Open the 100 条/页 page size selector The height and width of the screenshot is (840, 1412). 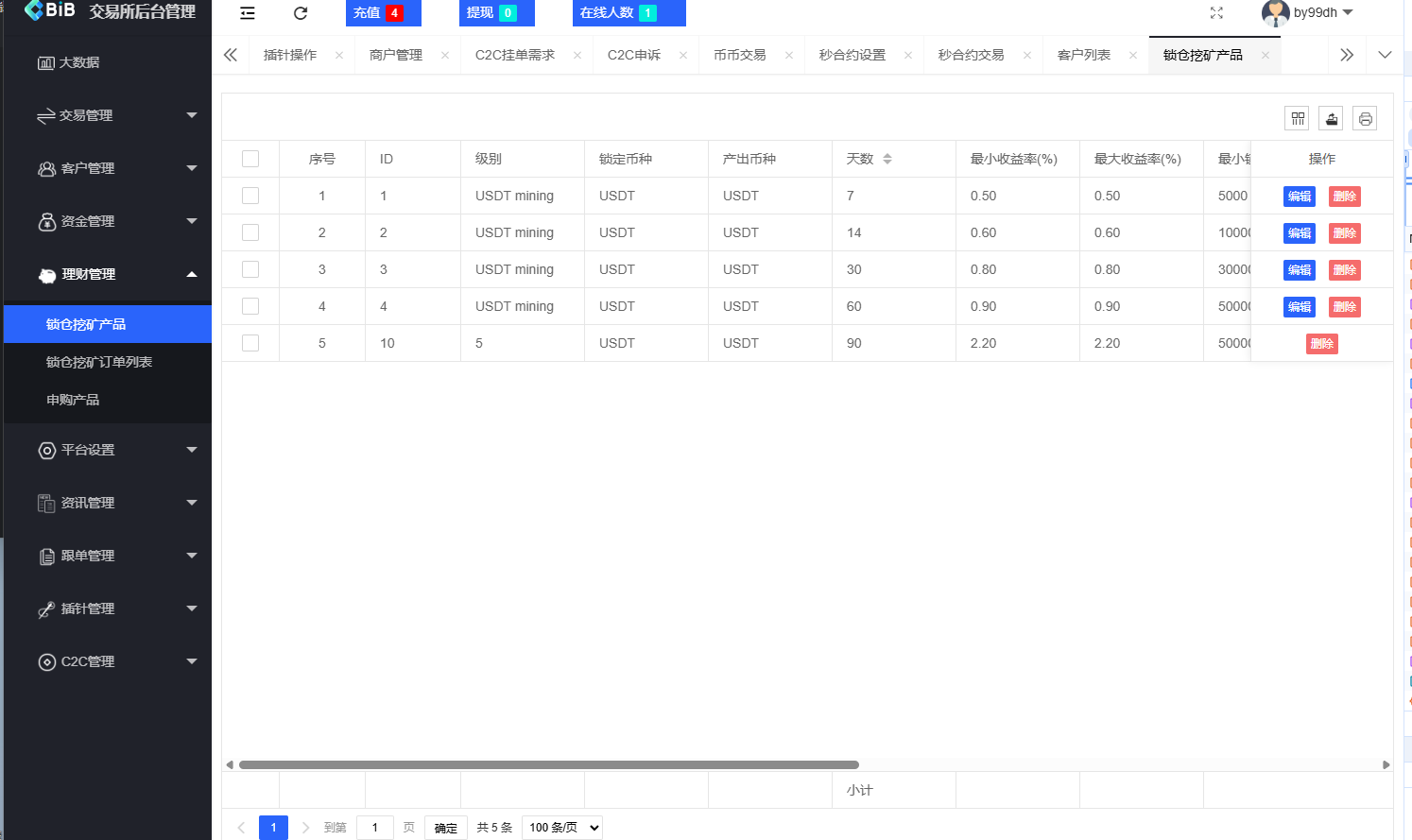[x=561, y=827]
